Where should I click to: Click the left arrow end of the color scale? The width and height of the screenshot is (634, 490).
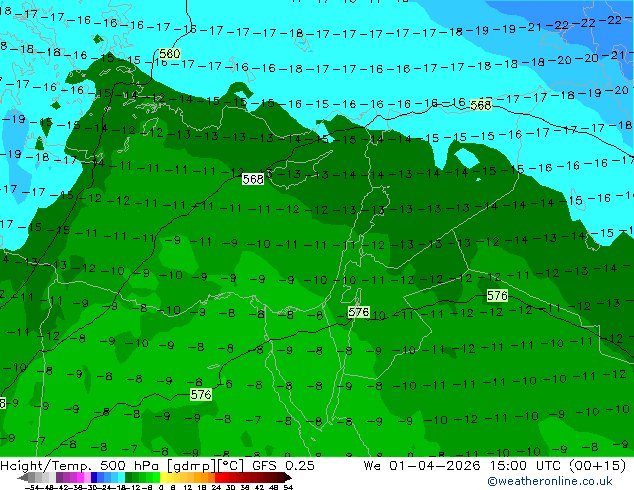(22, 477)
